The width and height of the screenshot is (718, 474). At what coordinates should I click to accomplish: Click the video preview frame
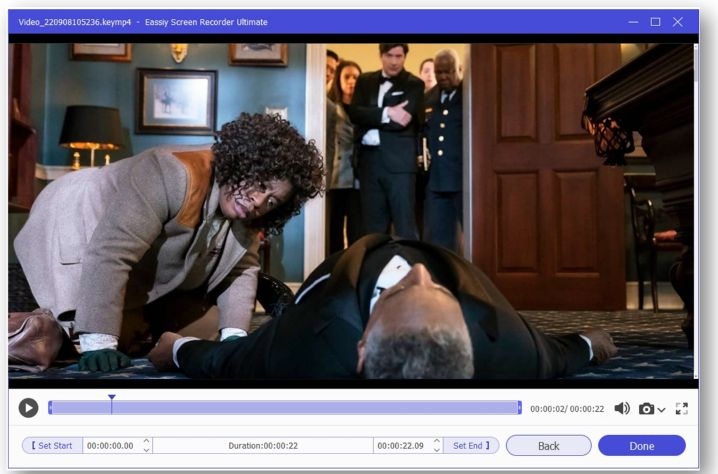click(x=351, y=211)
